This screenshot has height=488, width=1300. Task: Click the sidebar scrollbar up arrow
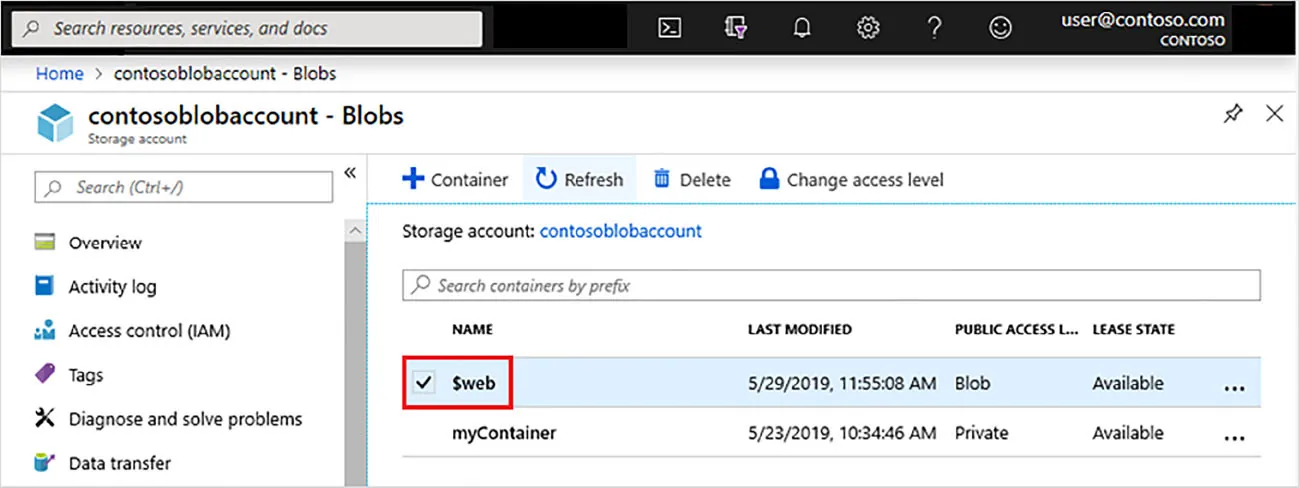355,231
